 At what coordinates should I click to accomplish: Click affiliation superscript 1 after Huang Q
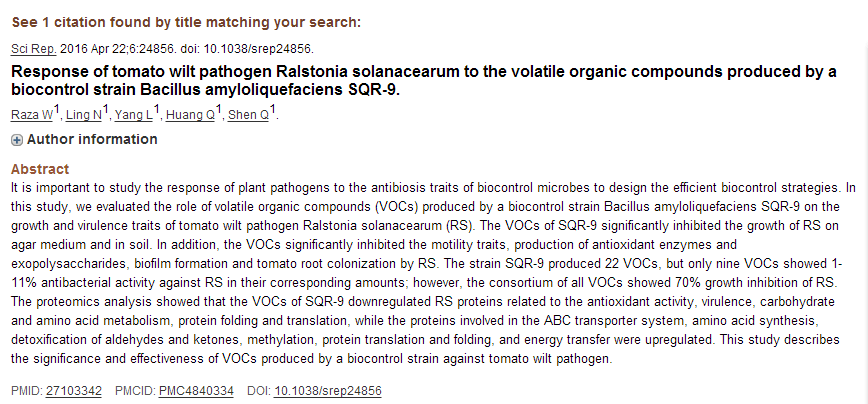point(220,111)
